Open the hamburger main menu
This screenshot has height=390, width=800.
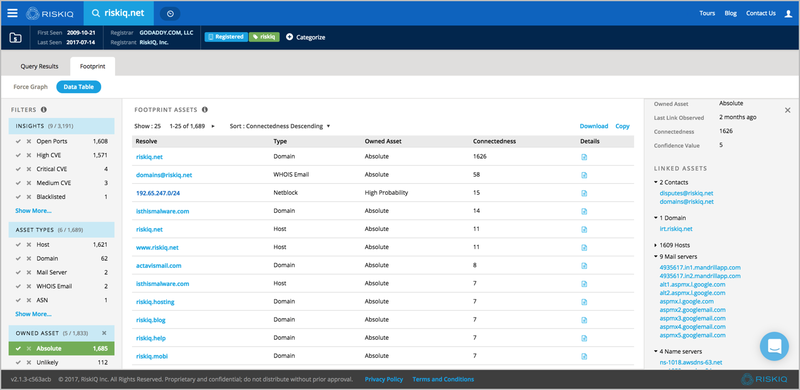point(12,13)
